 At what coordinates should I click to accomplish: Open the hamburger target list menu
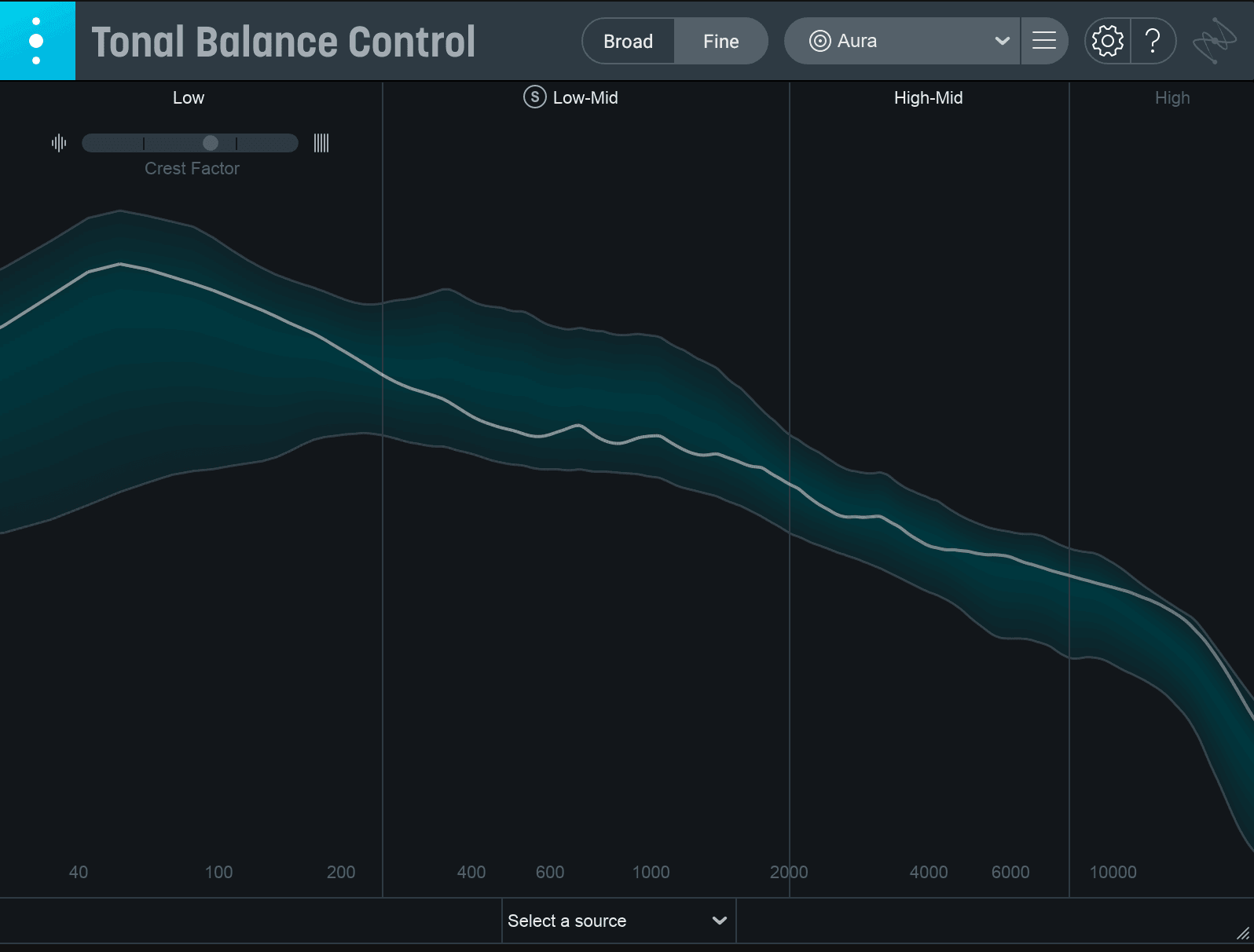[1044, 41]
